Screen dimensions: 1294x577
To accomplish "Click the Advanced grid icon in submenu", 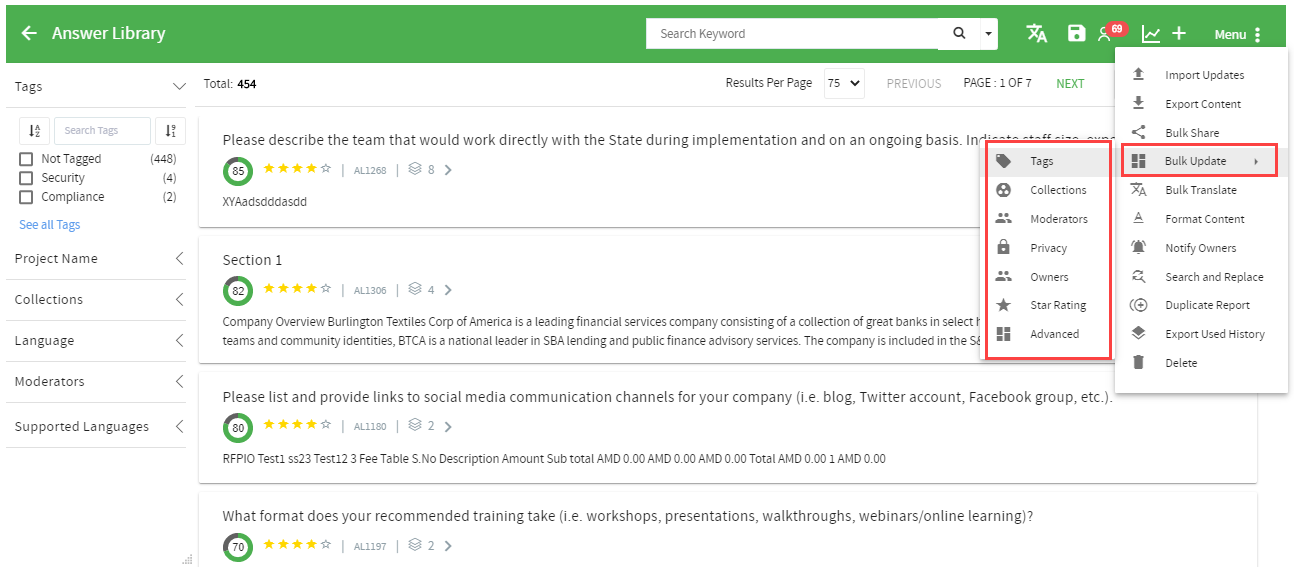I will (x=1004, y=334).
